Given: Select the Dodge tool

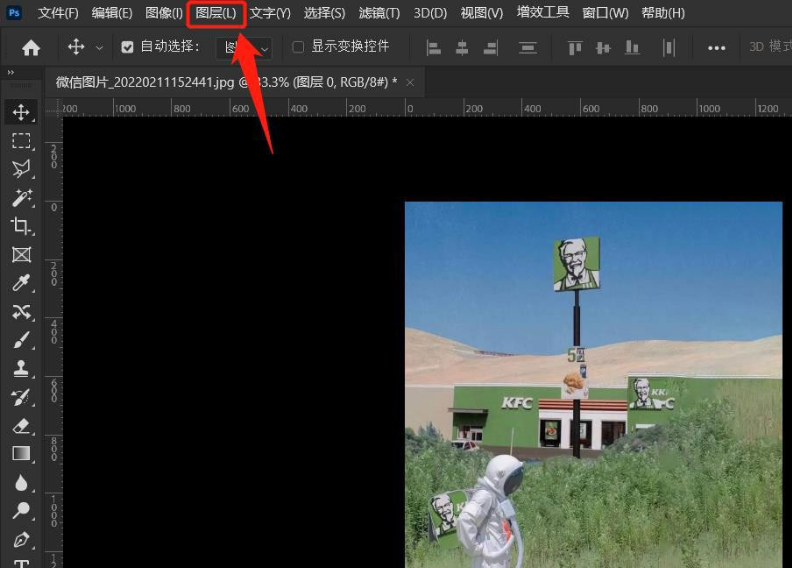Looking at the screenshot, I should [21, 511].
